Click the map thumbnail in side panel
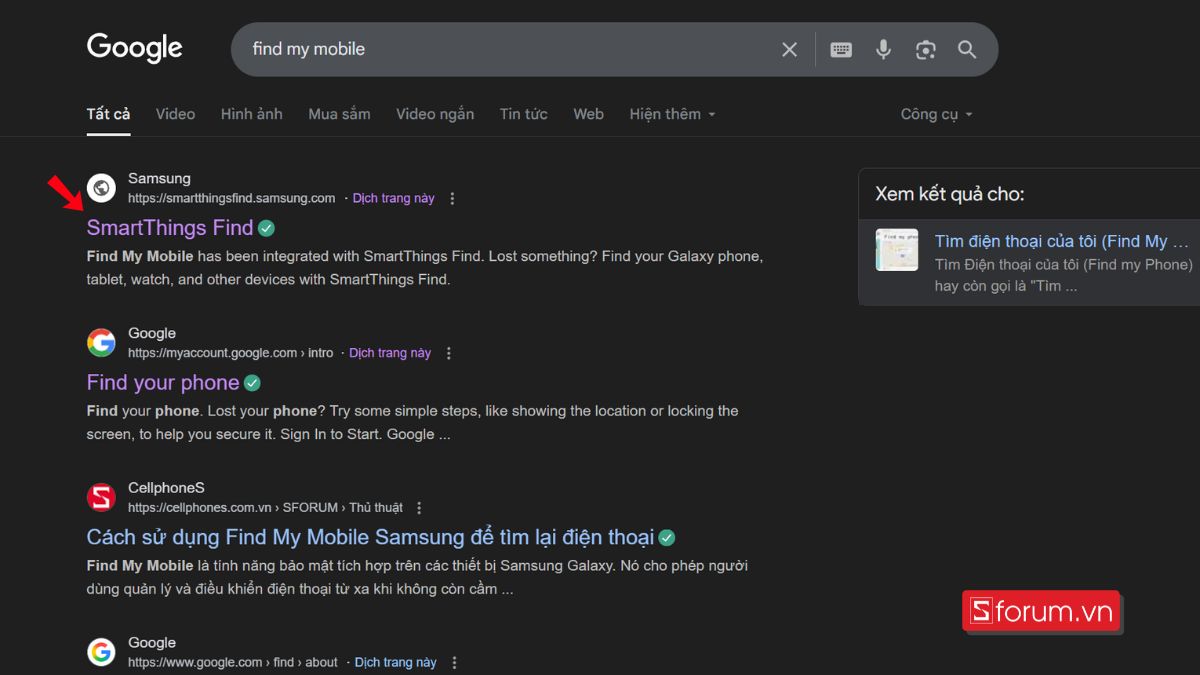 [897, 250]
